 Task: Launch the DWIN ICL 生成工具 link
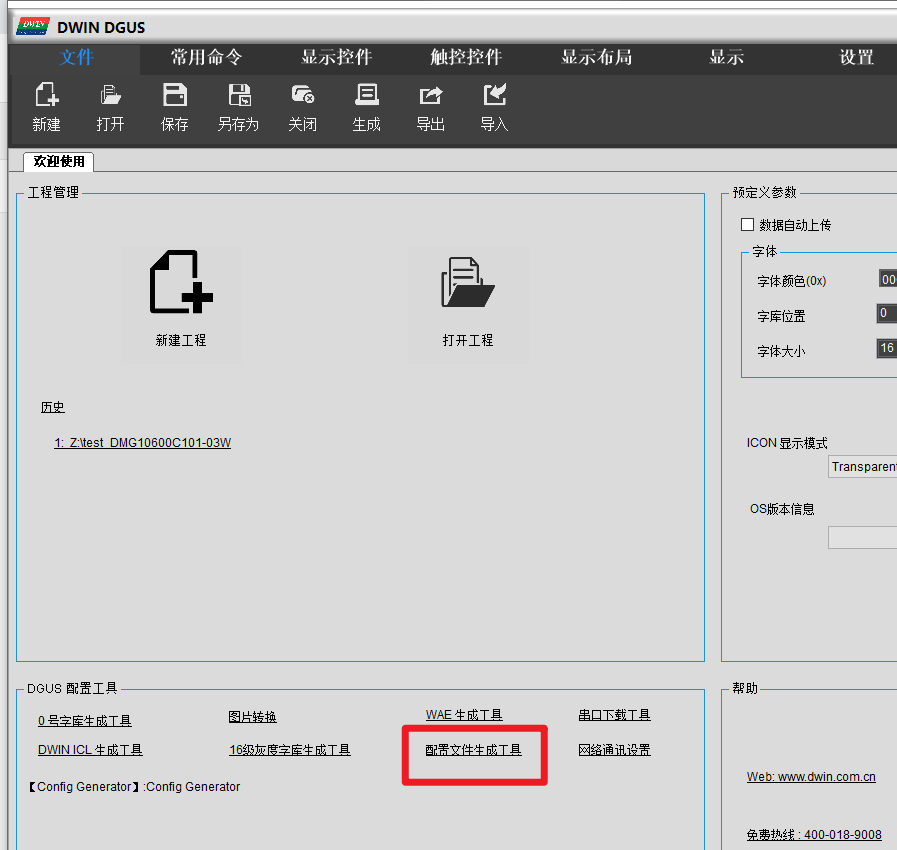[x=90, y=750]
